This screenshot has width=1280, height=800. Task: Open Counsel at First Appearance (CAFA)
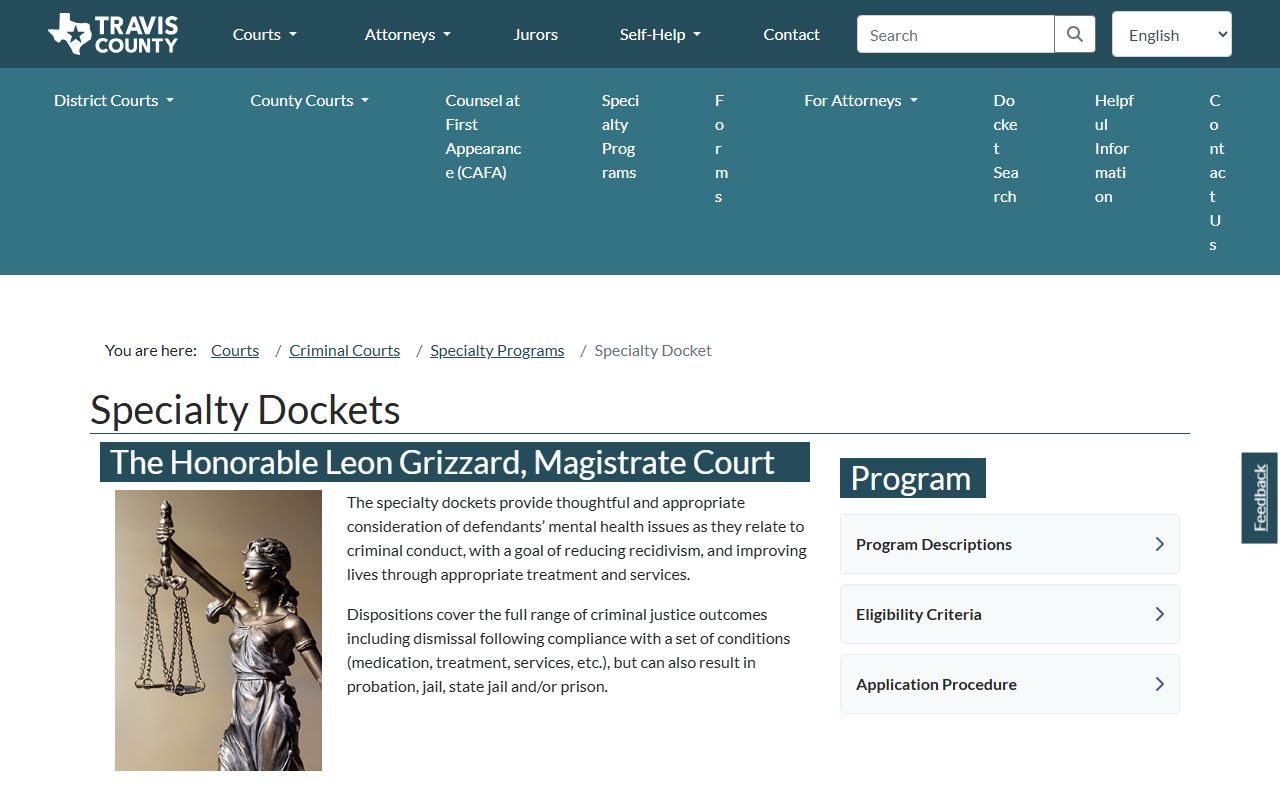tap(484, 136)
